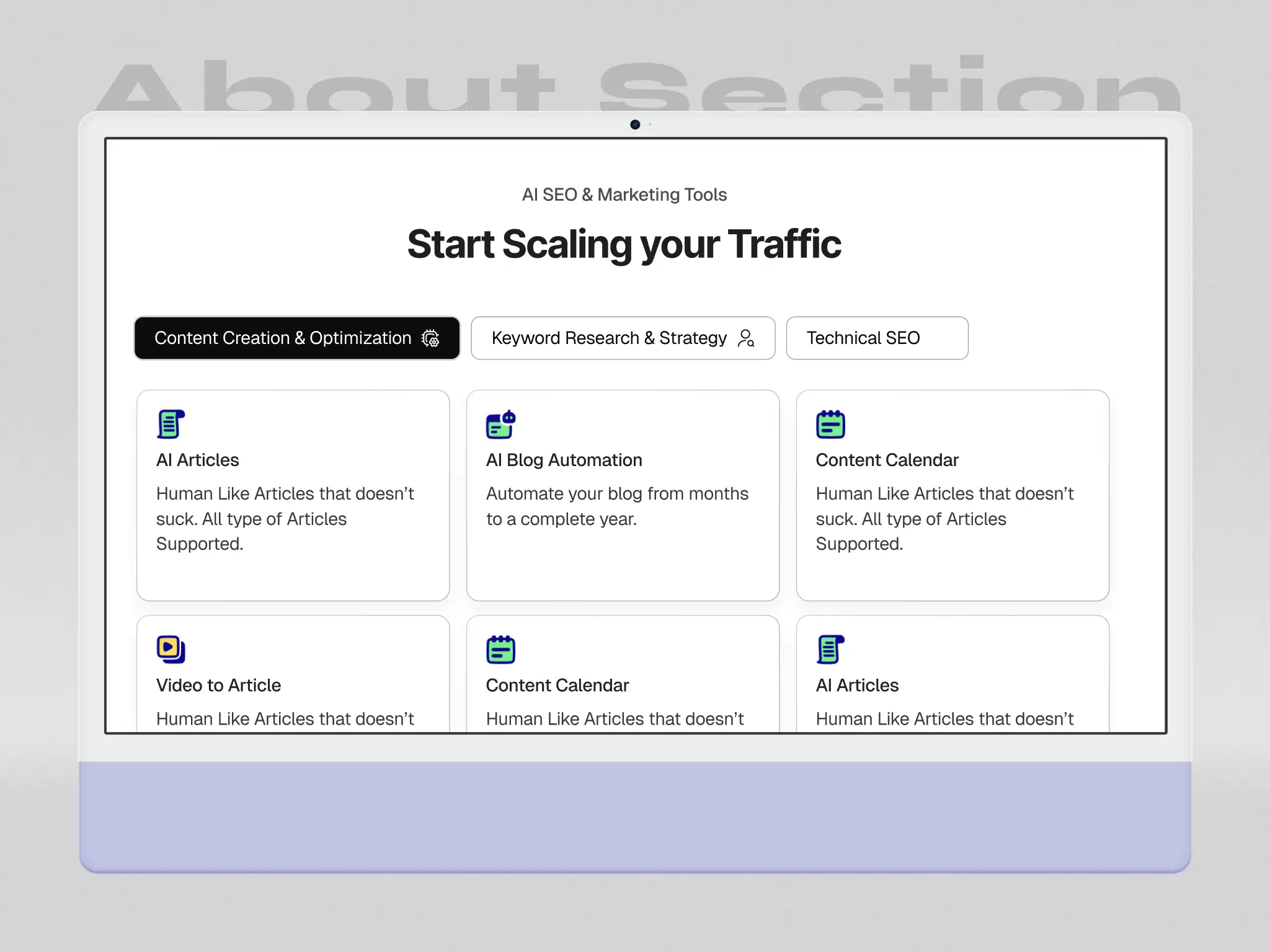Open the Video to Article card title
The height and width of the screenshot is (952, 1270).
click(218, 685)
